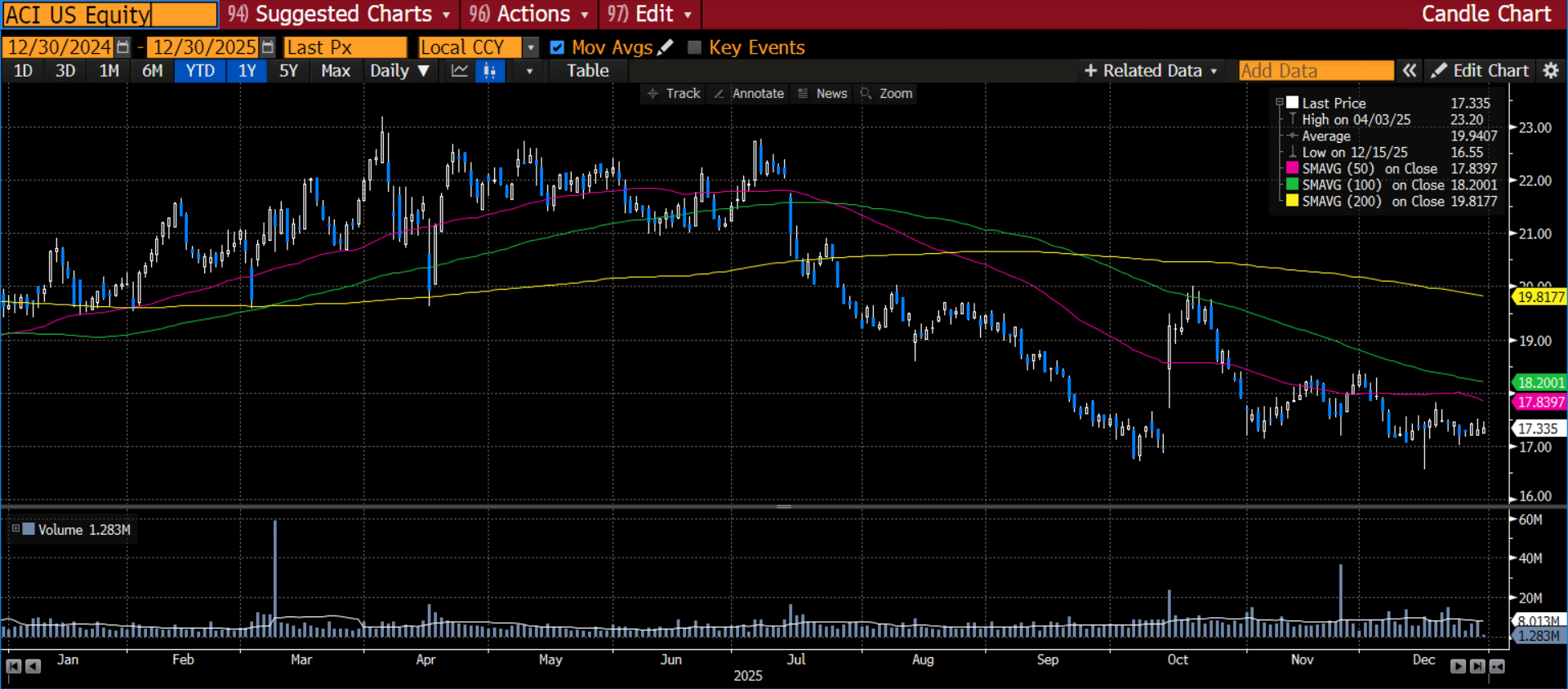Switch to the 5Y time range

288,71
